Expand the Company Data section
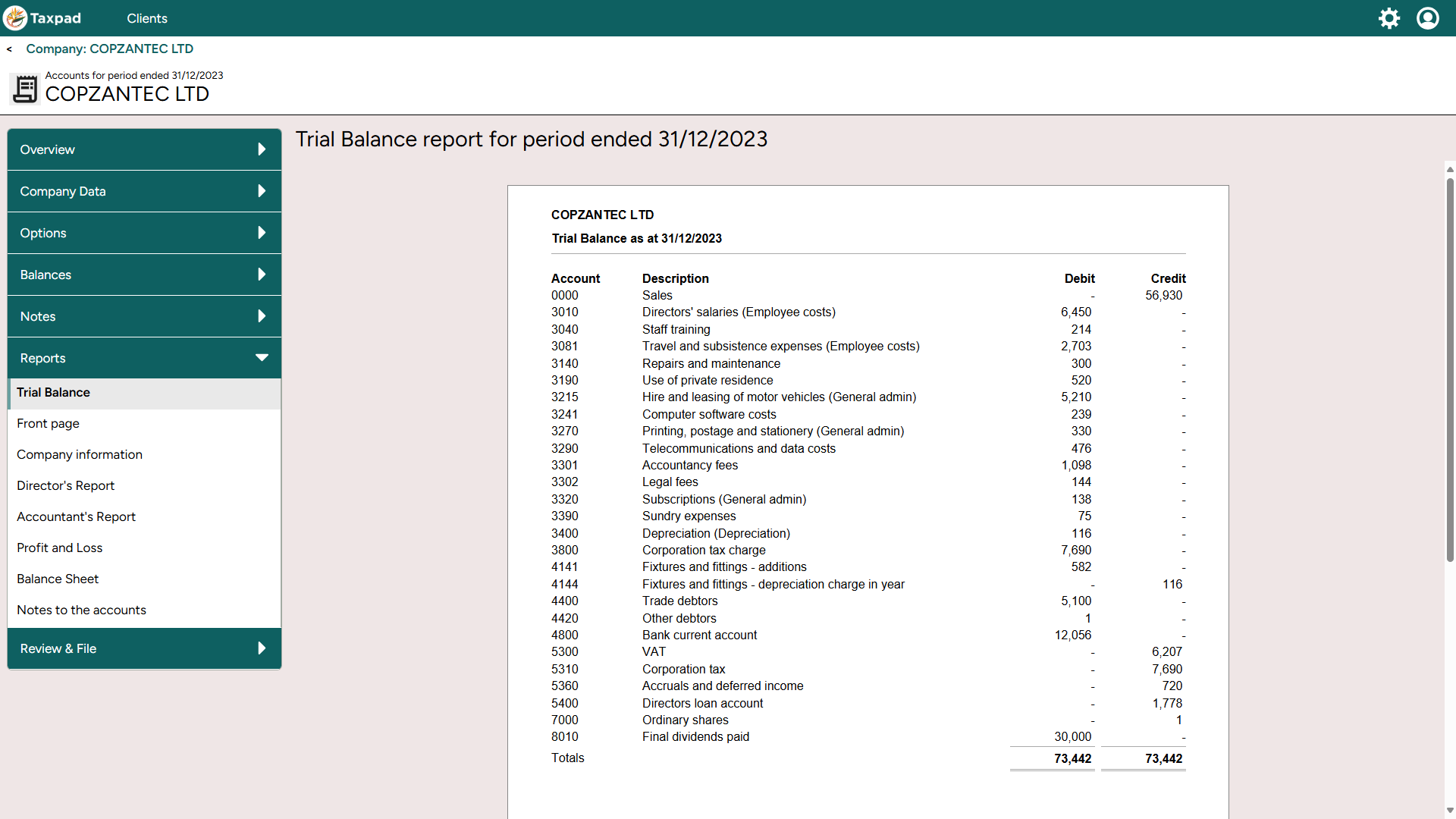The height and width of the screenshot is (819, 1456). [x=262, y=190]
